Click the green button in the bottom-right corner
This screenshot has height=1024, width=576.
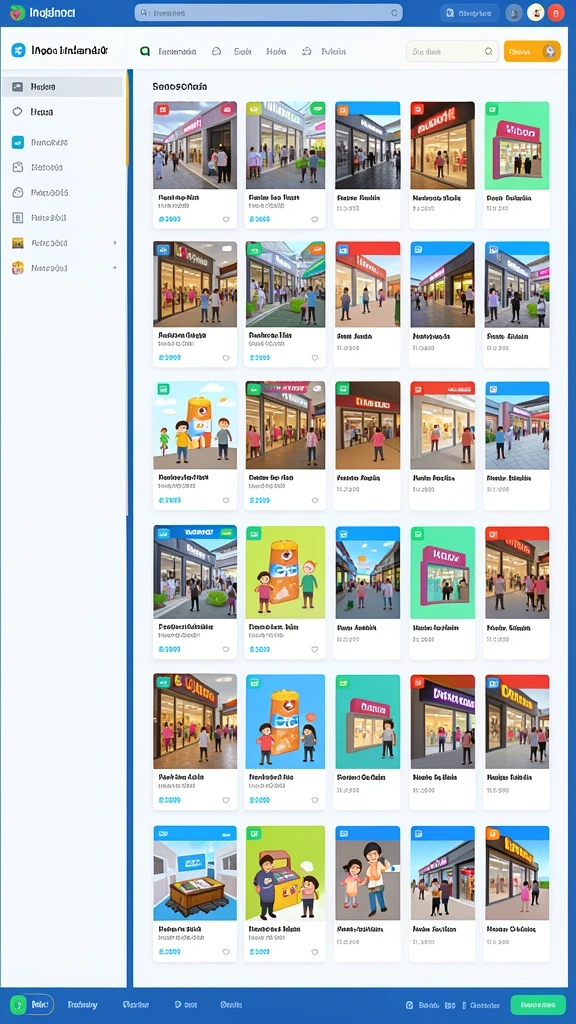tap(538, 1004)
